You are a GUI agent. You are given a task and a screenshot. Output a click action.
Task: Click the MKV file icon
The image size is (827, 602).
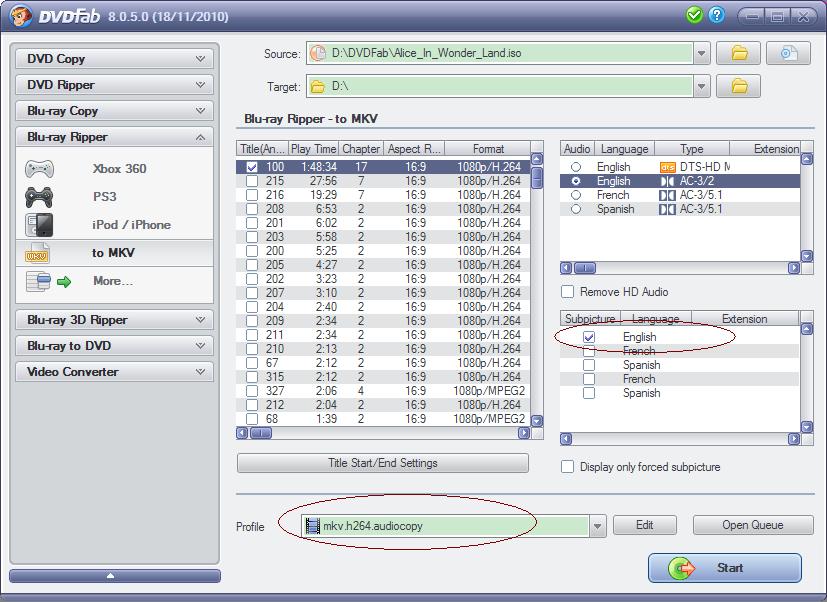37,253
